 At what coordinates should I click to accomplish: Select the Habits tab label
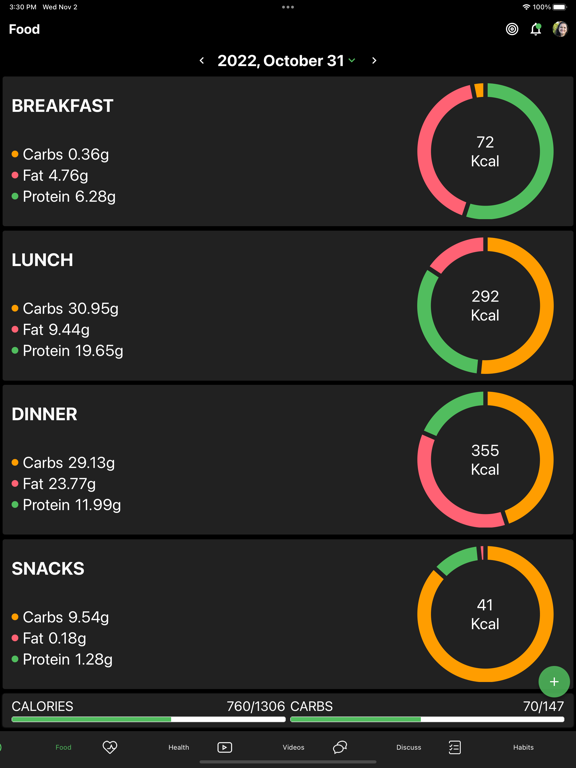coord(523,747)
